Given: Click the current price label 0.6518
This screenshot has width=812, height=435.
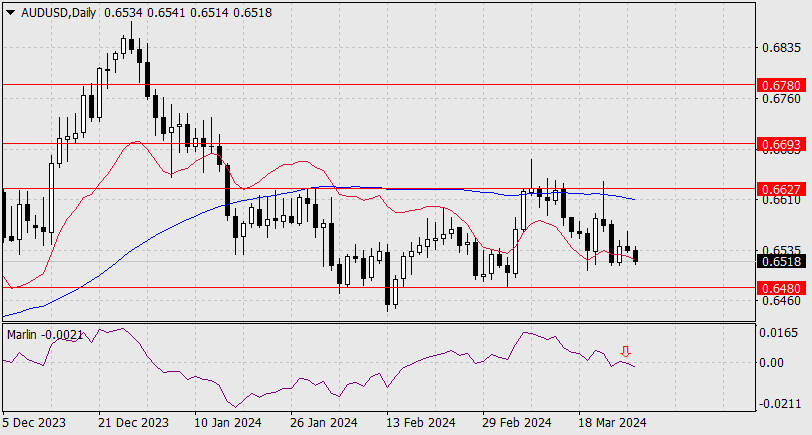Looking at the screenshot, I should [x=781, y=262].
